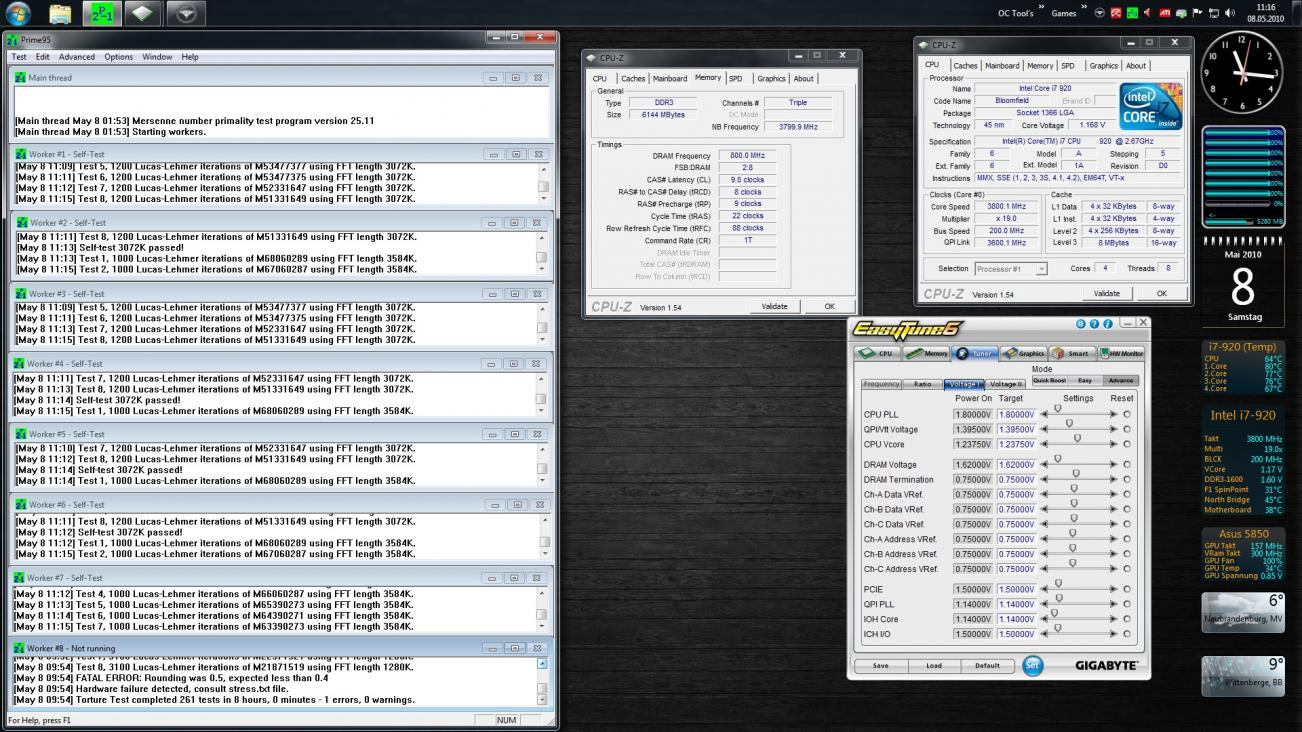Click the green Prime95 tray icon
Screen dimensions: 1302x732
point(1132,13)
